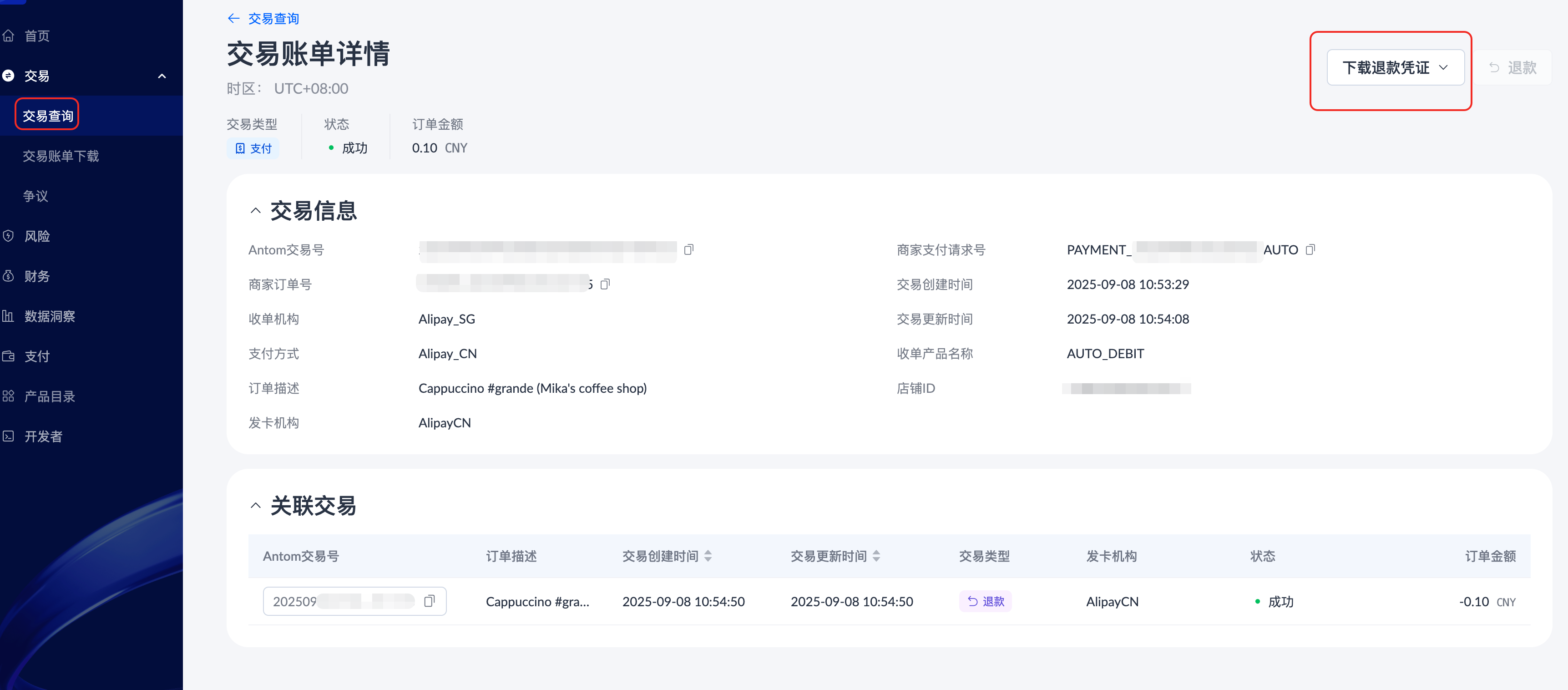
Task: Sort by 交易更新时间 column arrows
Action: 876,556
